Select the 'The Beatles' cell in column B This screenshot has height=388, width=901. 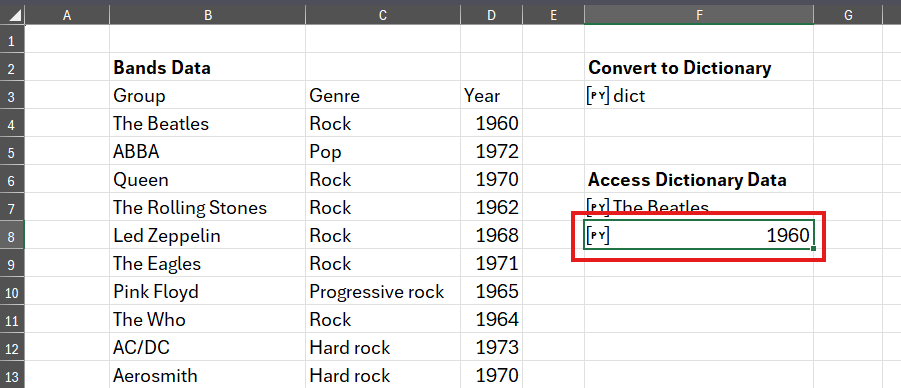point(207,123)
